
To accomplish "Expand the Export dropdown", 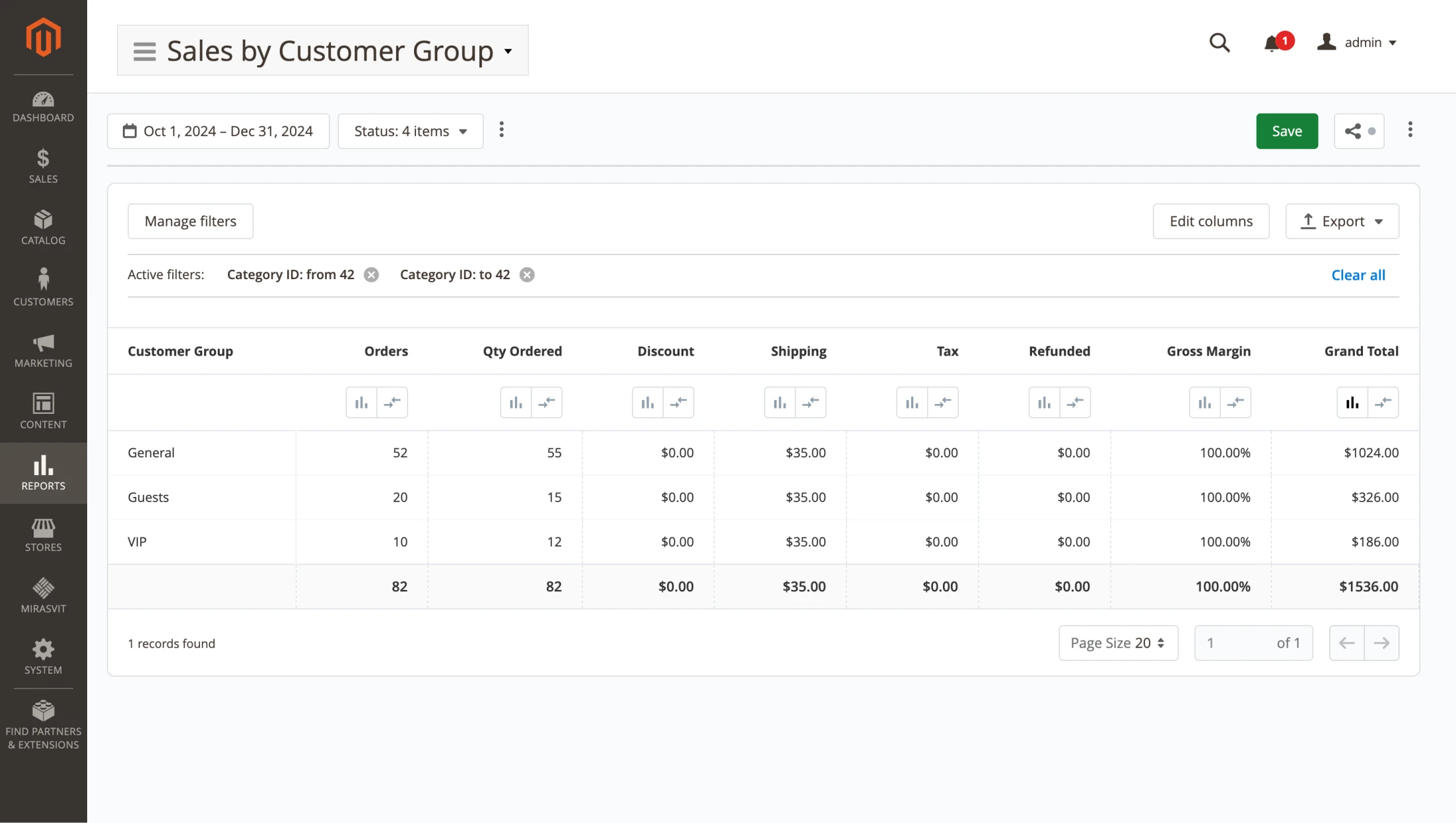I will [1341, 221].
